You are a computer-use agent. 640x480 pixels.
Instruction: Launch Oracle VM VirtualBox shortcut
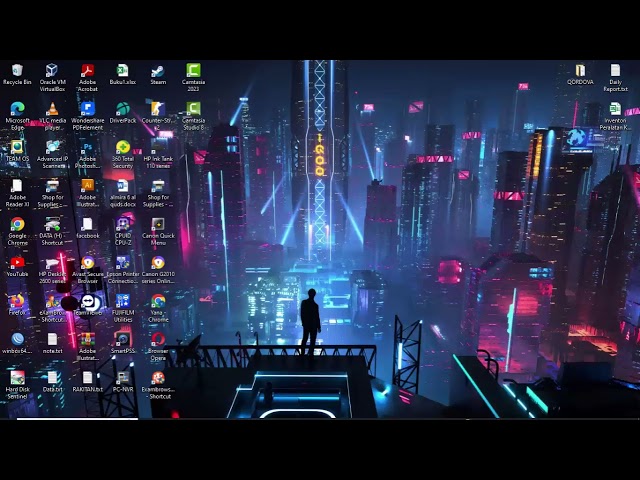point(52,78)
